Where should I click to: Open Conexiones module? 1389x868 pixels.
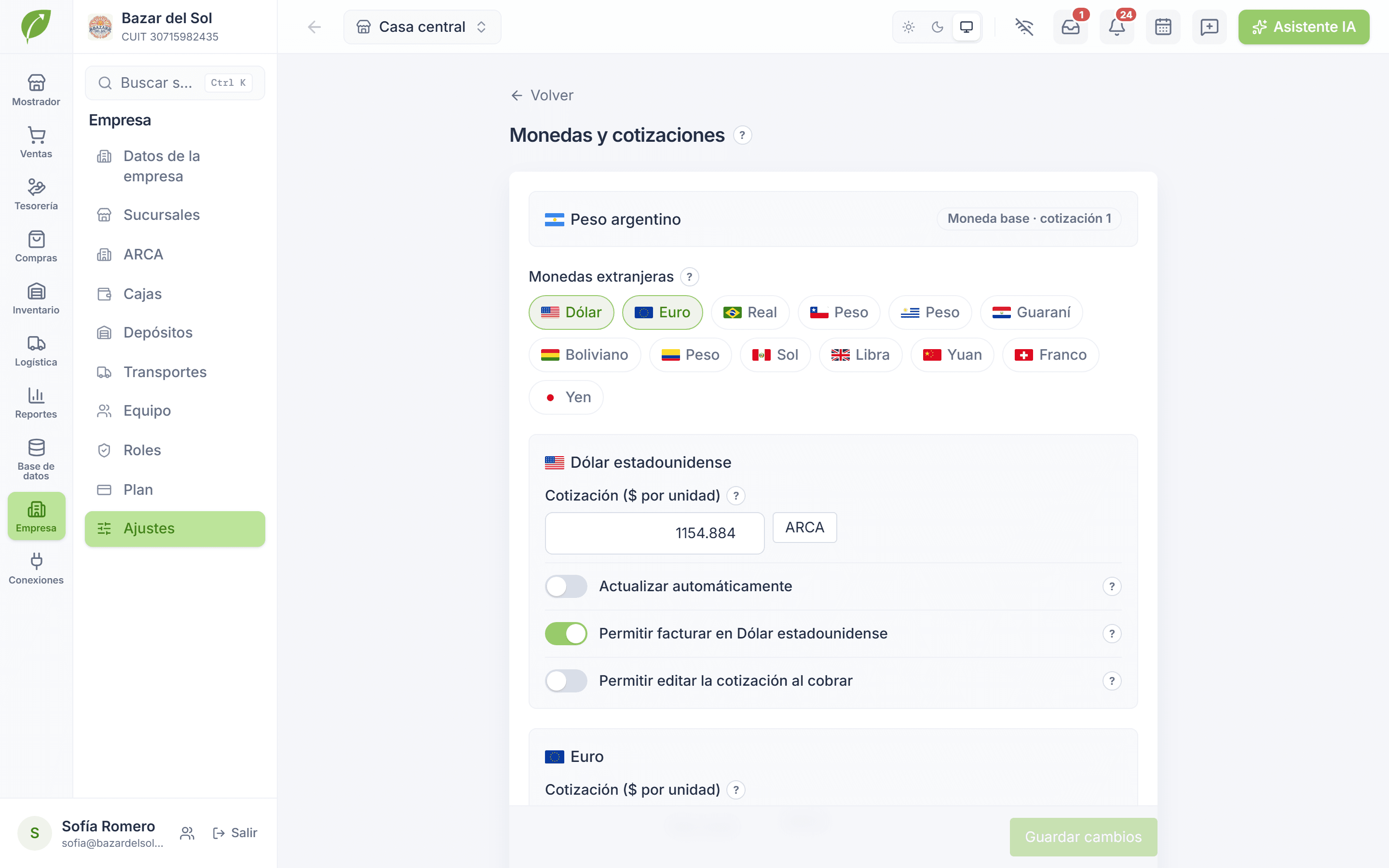[36, 569]
